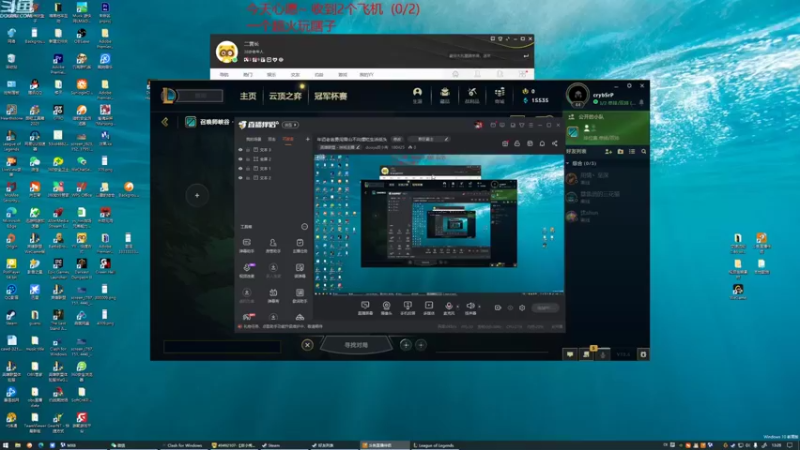The image size is (800, 450).
Task: Open the dropdown pill beside streaming app logo
Action: coord(290,125)
